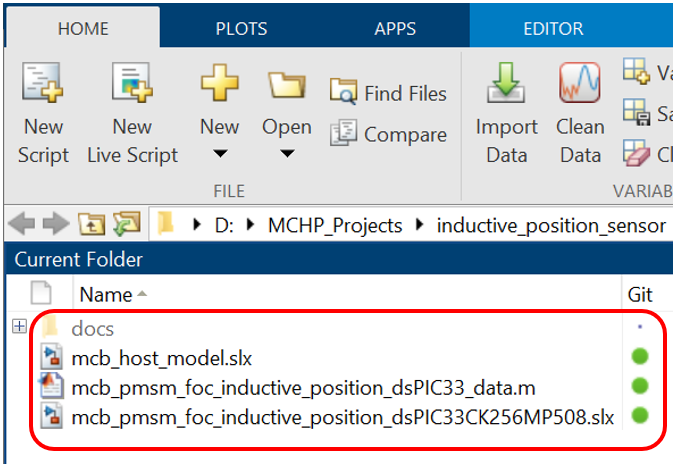Click the Git column header

click(x=640, y=295)
